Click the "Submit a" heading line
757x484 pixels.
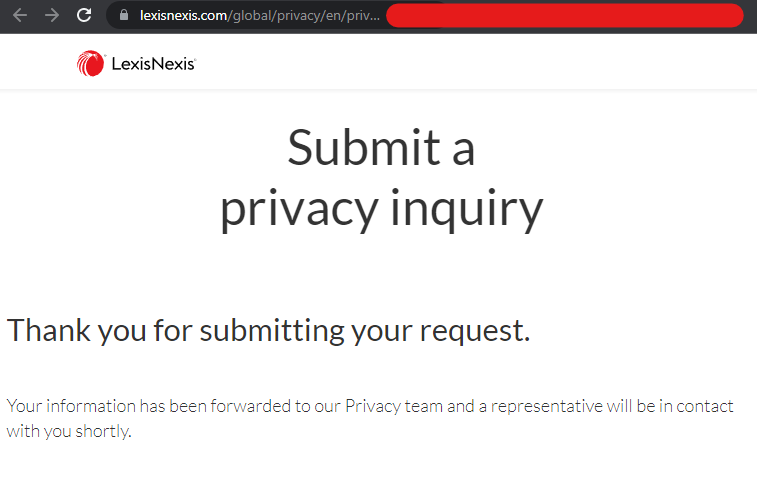(381, 148)
